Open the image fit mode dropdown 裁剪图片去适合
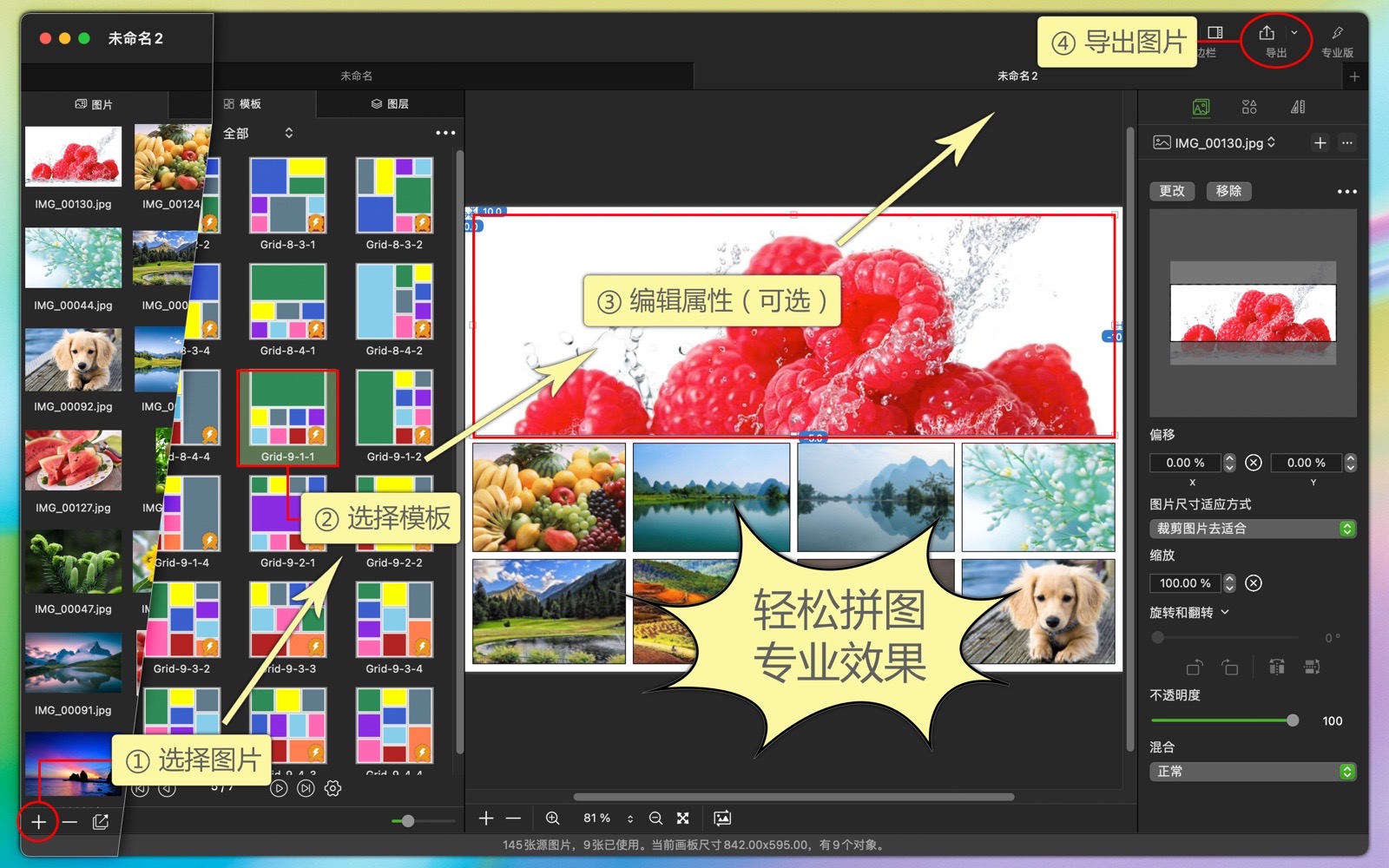This screenshot has height=868, width=1389. (x=1253, y=529)
